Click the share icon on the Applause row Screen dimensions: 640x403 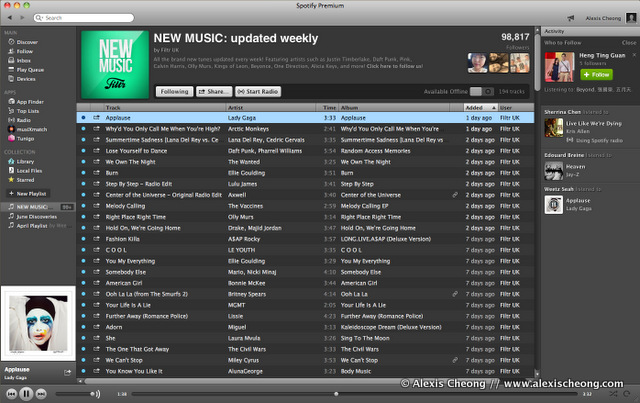96,118
